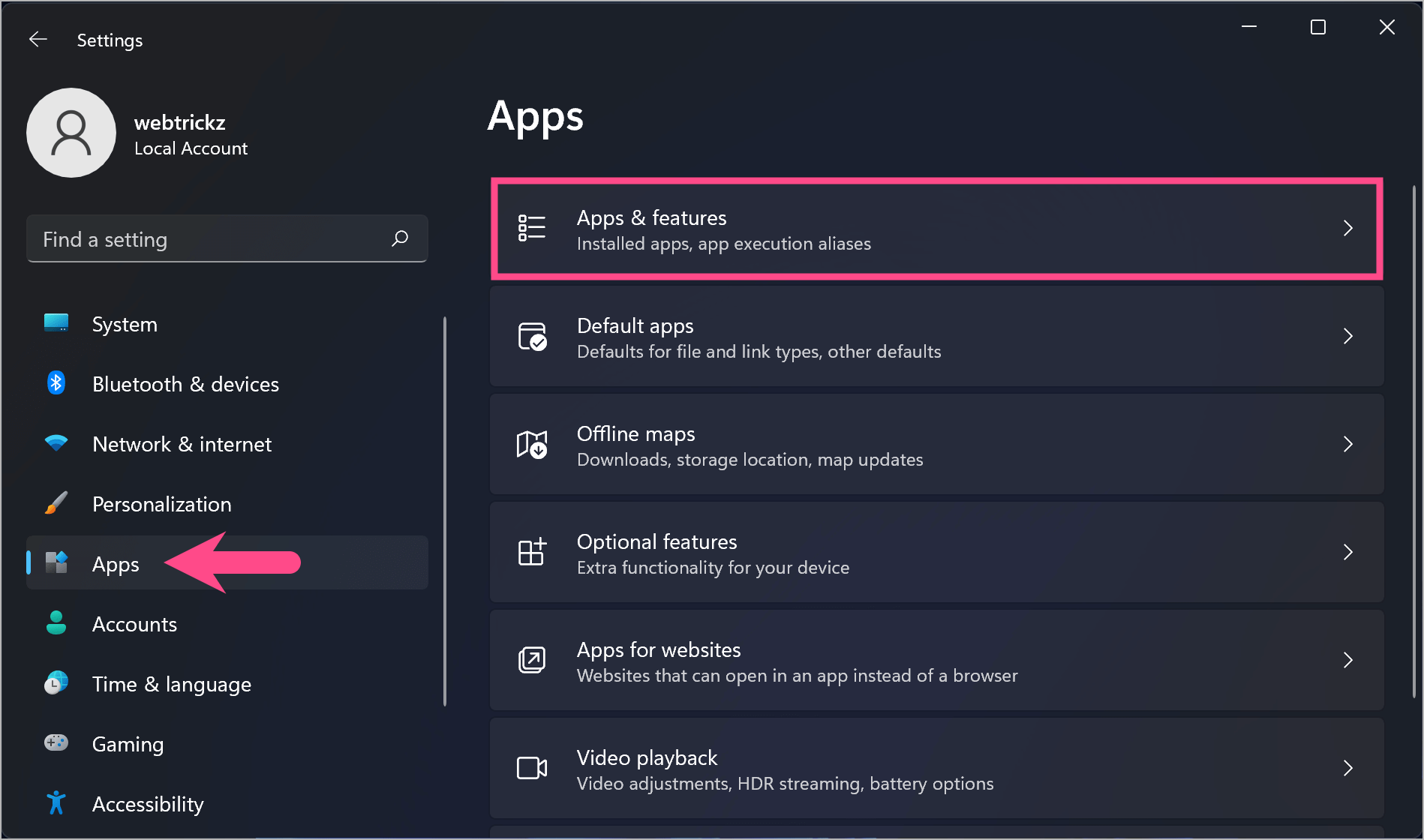
Task: Click the user profile avatar
Action: coord(71,133)
